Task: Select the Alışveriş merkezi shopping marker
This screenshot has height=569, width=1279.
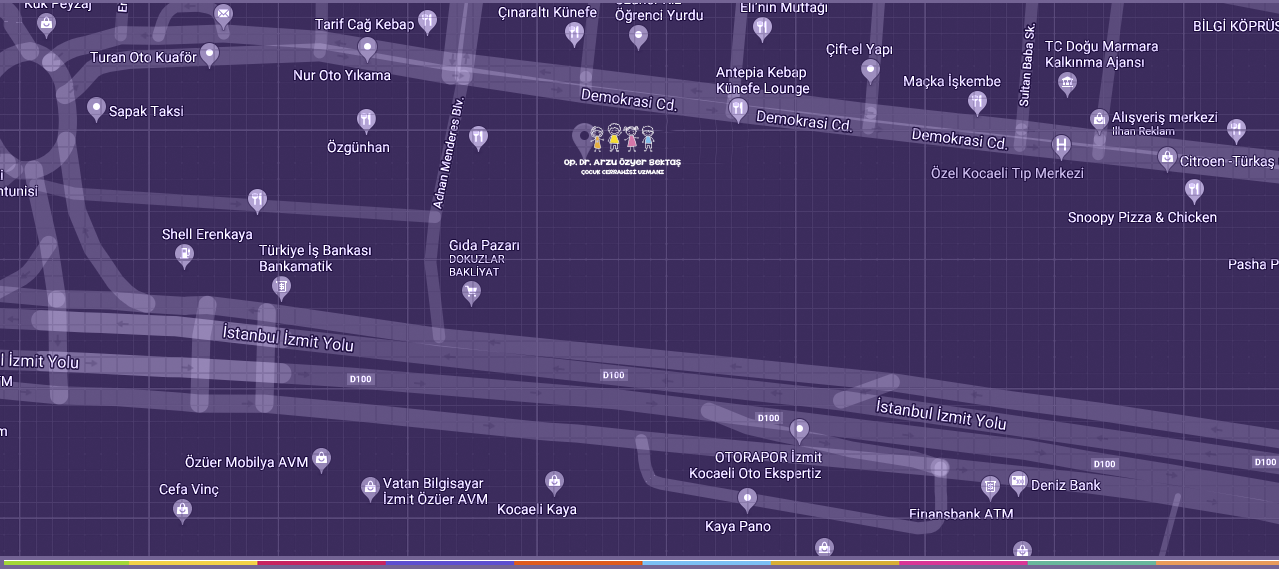Action: click(1099, 122)
